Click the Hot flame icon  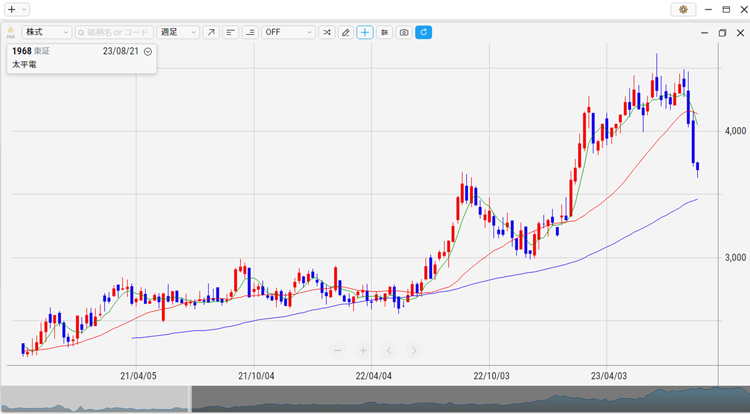[x=11, y=32]
